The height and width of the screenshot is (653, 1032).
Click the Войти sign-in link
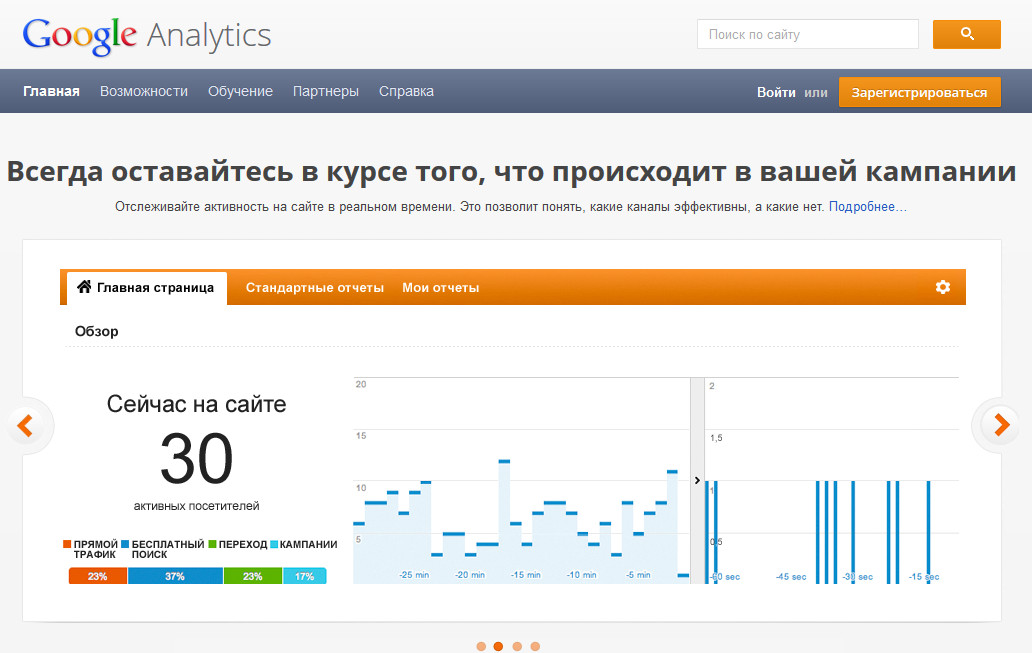click(776, 93)
